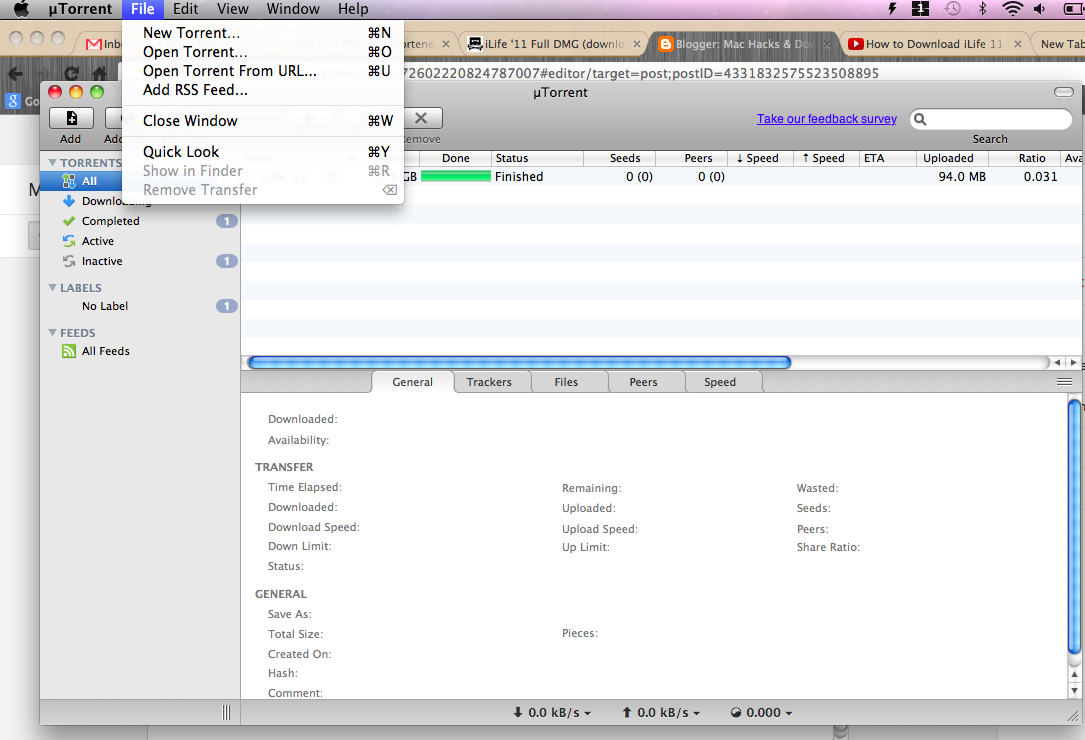Click the 94.0 MB uploaded cell
The image size is (1085, 740).
pyautogui.click(x=962, y=177)
